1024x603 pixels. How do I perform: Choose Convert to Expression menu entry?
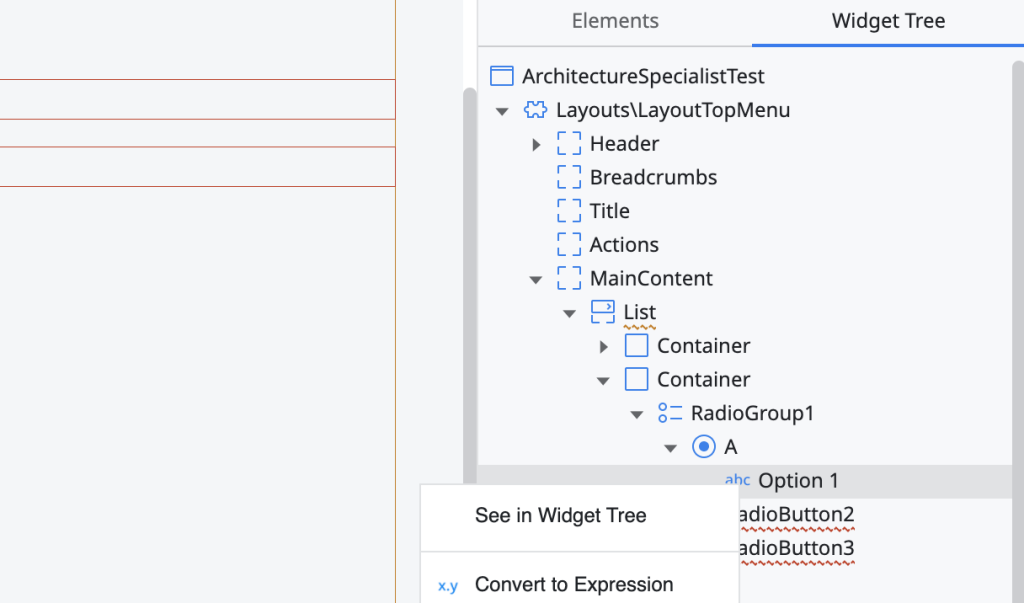[573, 585]
